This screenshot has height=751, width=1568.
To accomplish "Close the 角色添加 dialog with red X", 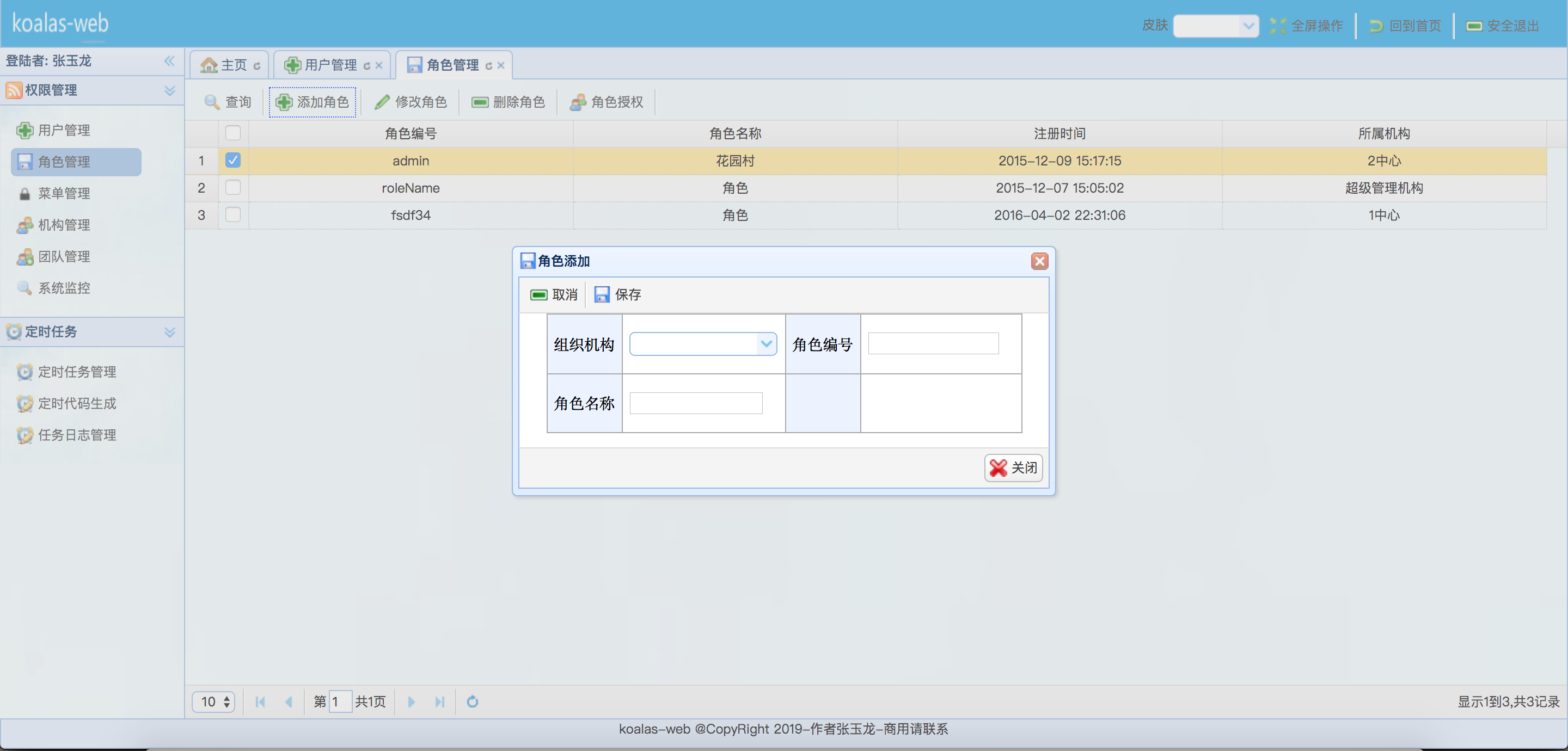I will [1040, 261].
